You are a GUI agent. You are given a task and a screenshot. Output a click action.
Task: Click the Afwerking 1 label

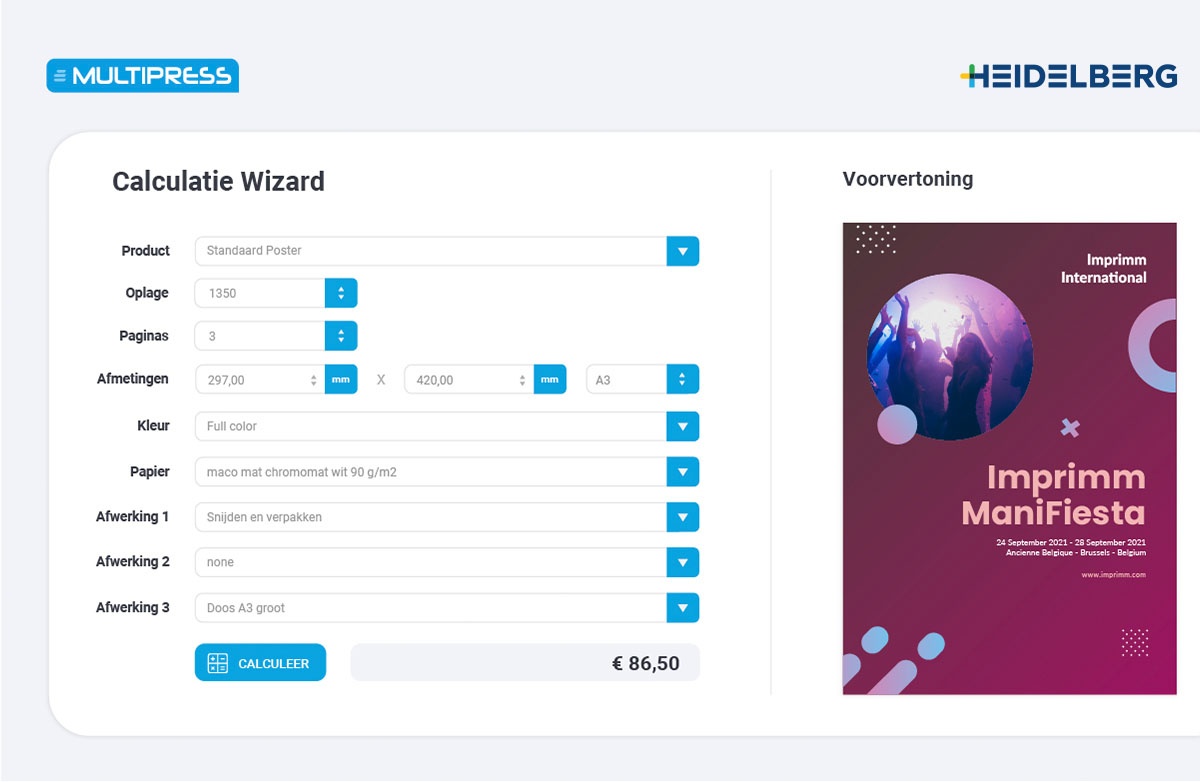pyautogui.click(x=133, y=516)
